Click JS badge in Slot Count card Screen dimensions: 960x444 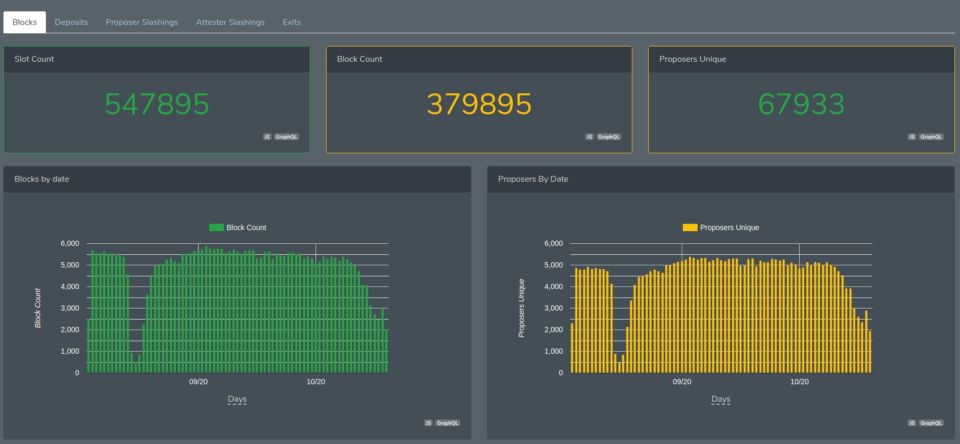tap(267, 137)
